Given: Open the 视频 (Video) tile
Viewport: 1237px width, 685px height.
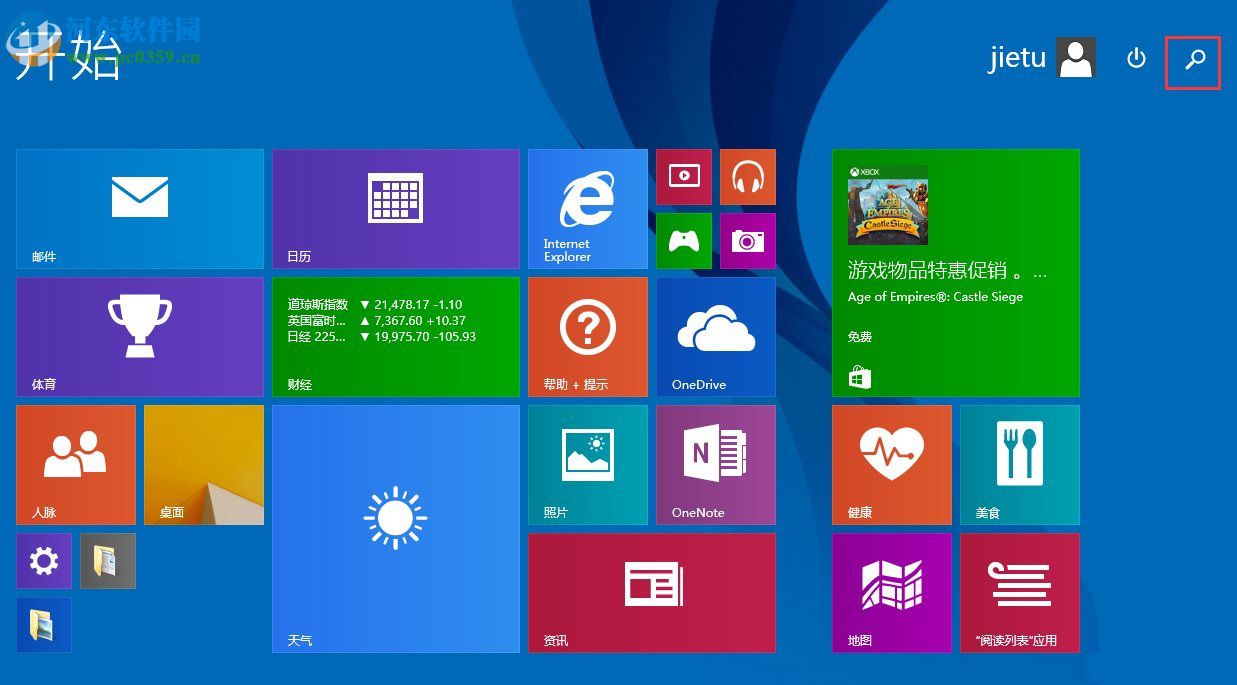Looking at the screenshot, I should 684,177.
